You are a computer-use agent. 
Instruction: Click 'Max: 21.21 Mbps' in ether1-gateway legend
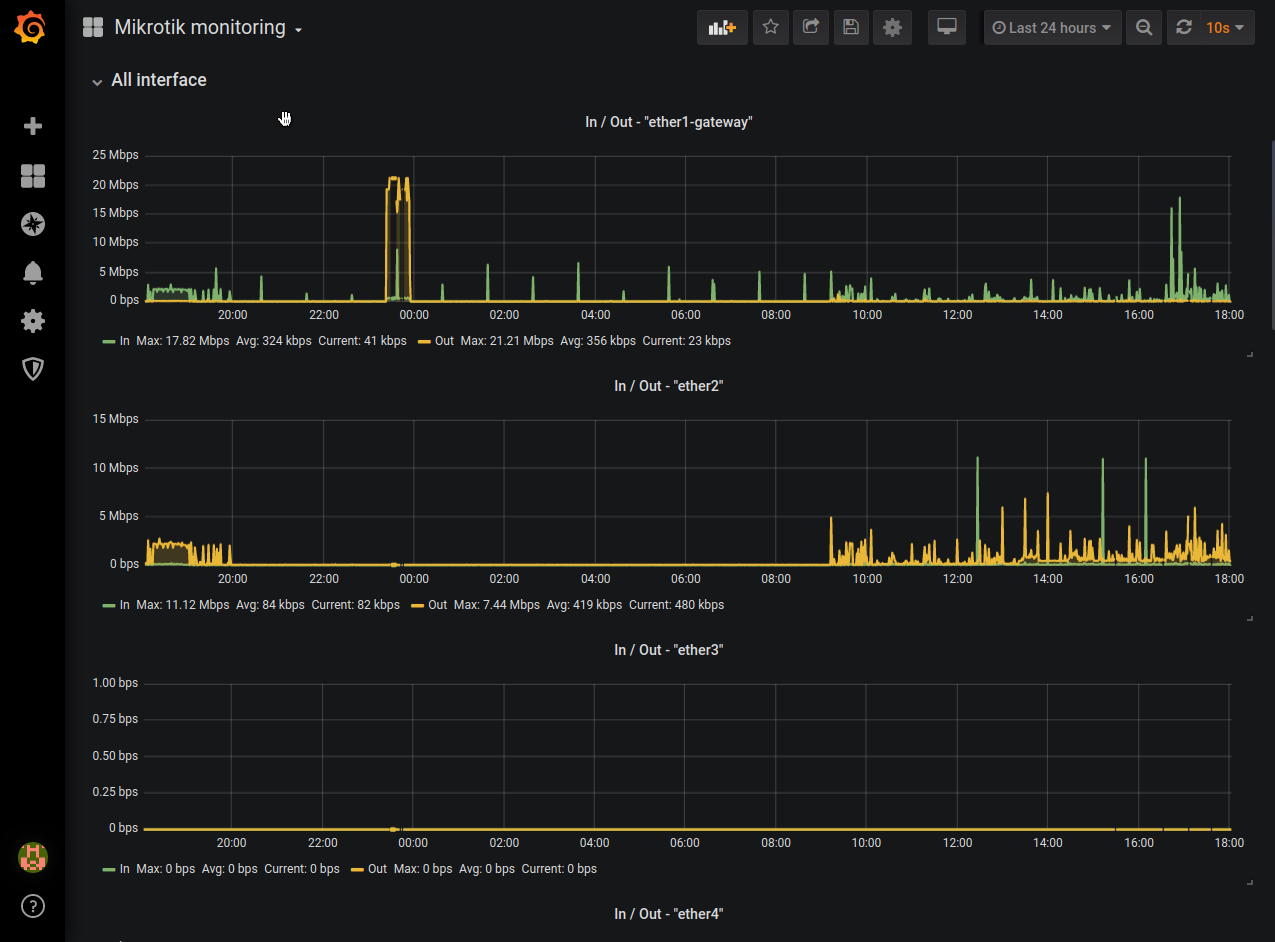[x=507, y=341]
